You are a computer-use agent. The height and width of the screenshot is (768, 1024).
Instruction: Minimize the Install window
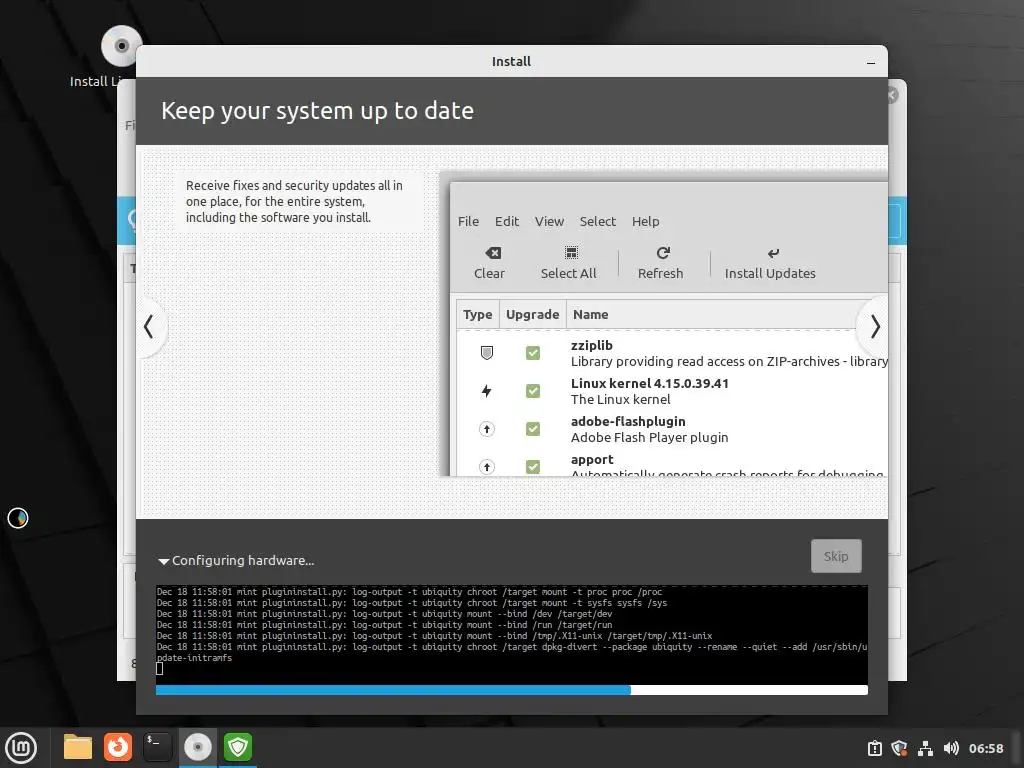(x=871, y=63)
